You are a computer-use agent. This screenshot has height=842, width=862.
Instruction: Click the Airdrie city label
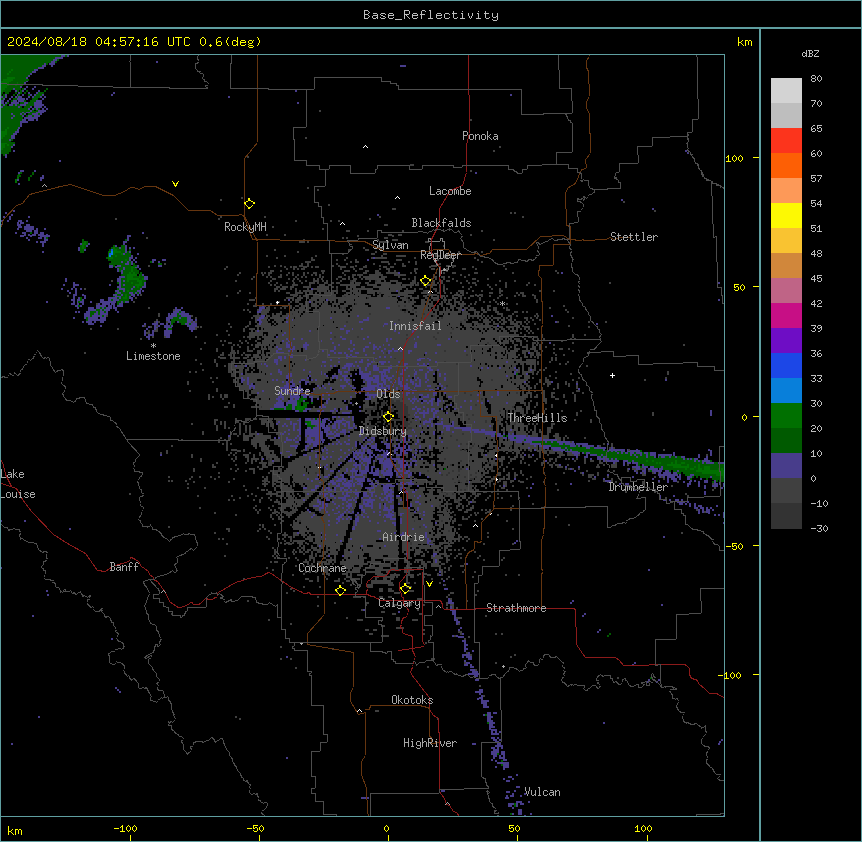click(403, 537)
